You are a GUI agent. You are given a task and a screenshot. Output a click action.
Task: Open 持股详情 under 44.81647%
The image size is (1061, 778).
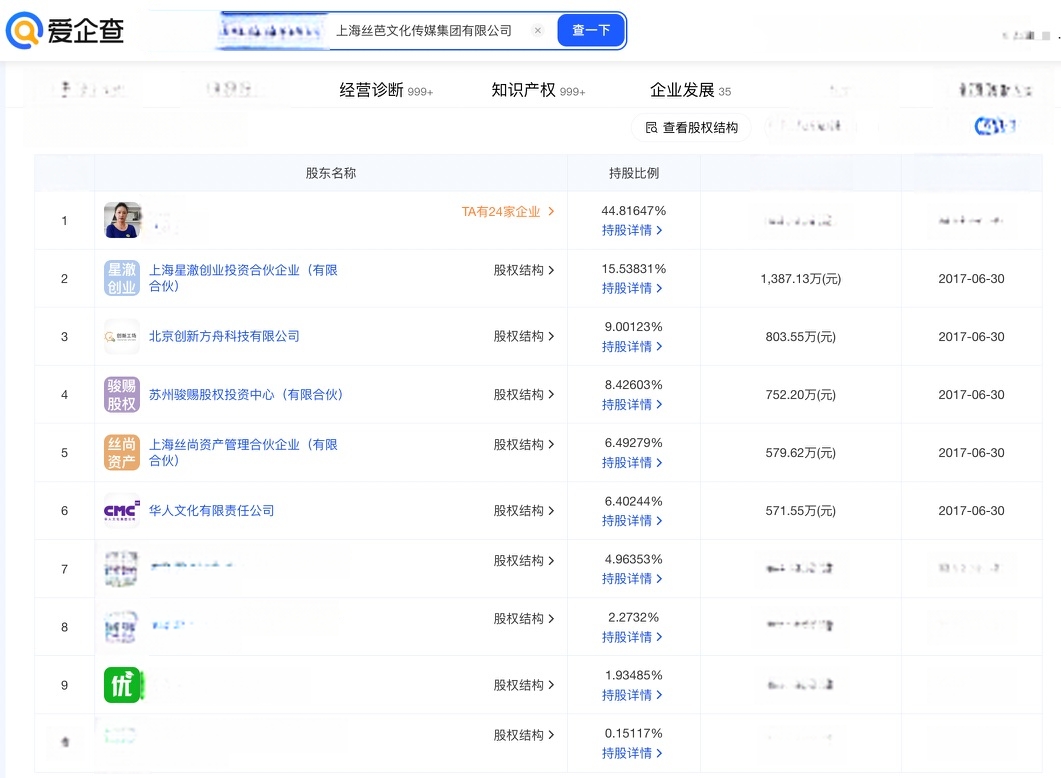(x=632, y=230)
